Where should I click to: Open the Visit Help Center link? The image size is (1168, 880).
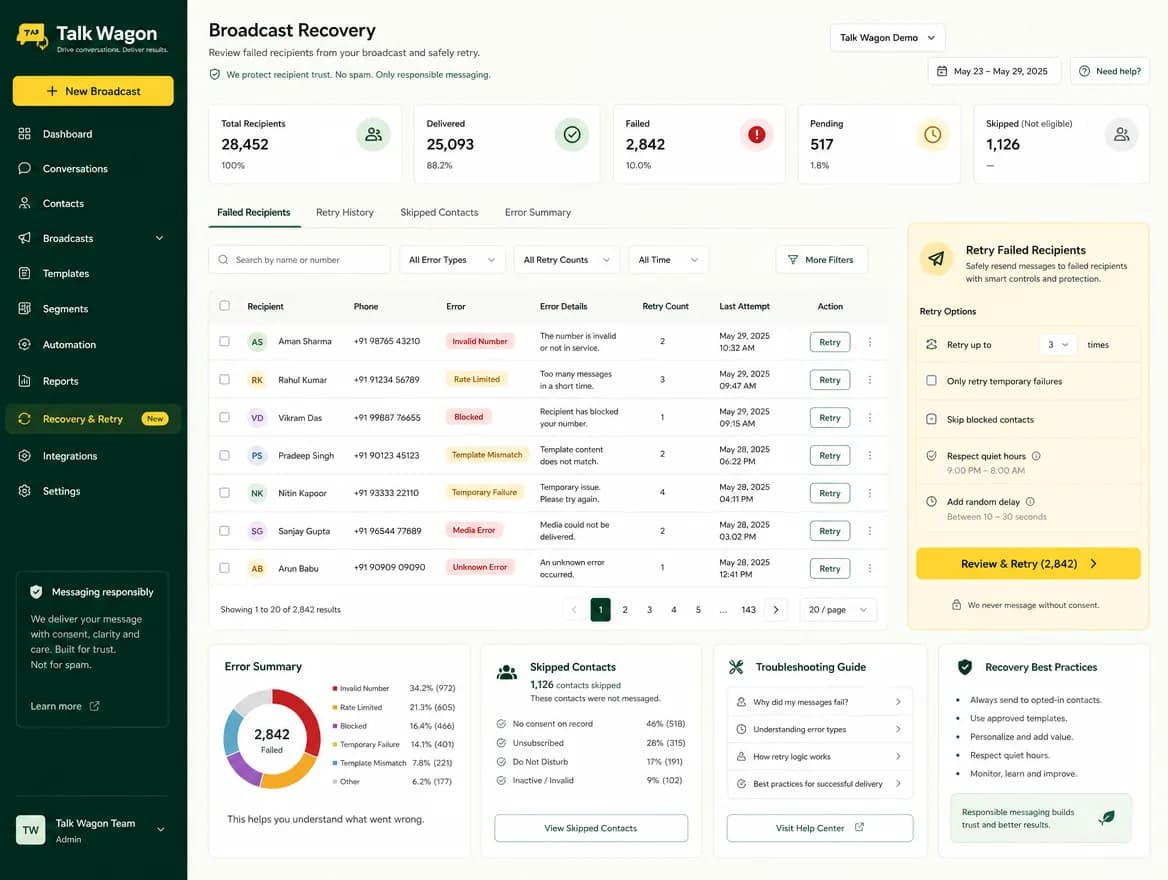819,828
